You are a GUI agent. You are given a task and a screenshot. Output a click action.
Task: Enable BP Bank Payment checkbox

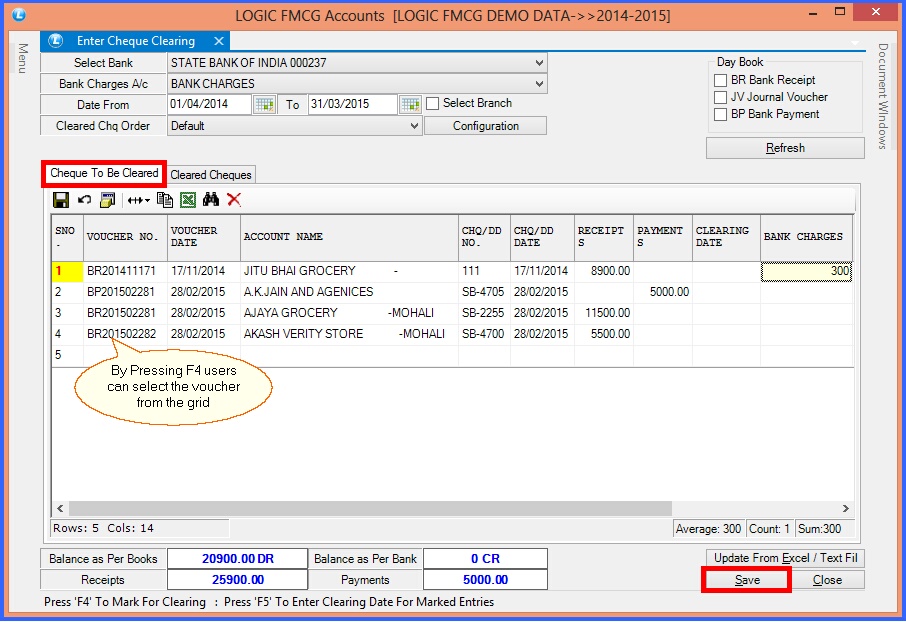(721, 114)
